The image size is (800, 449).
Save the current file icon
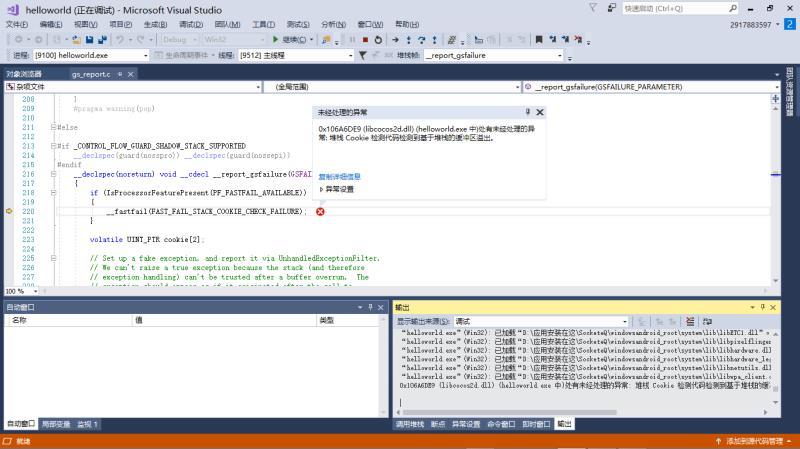(x=90, y=40)
